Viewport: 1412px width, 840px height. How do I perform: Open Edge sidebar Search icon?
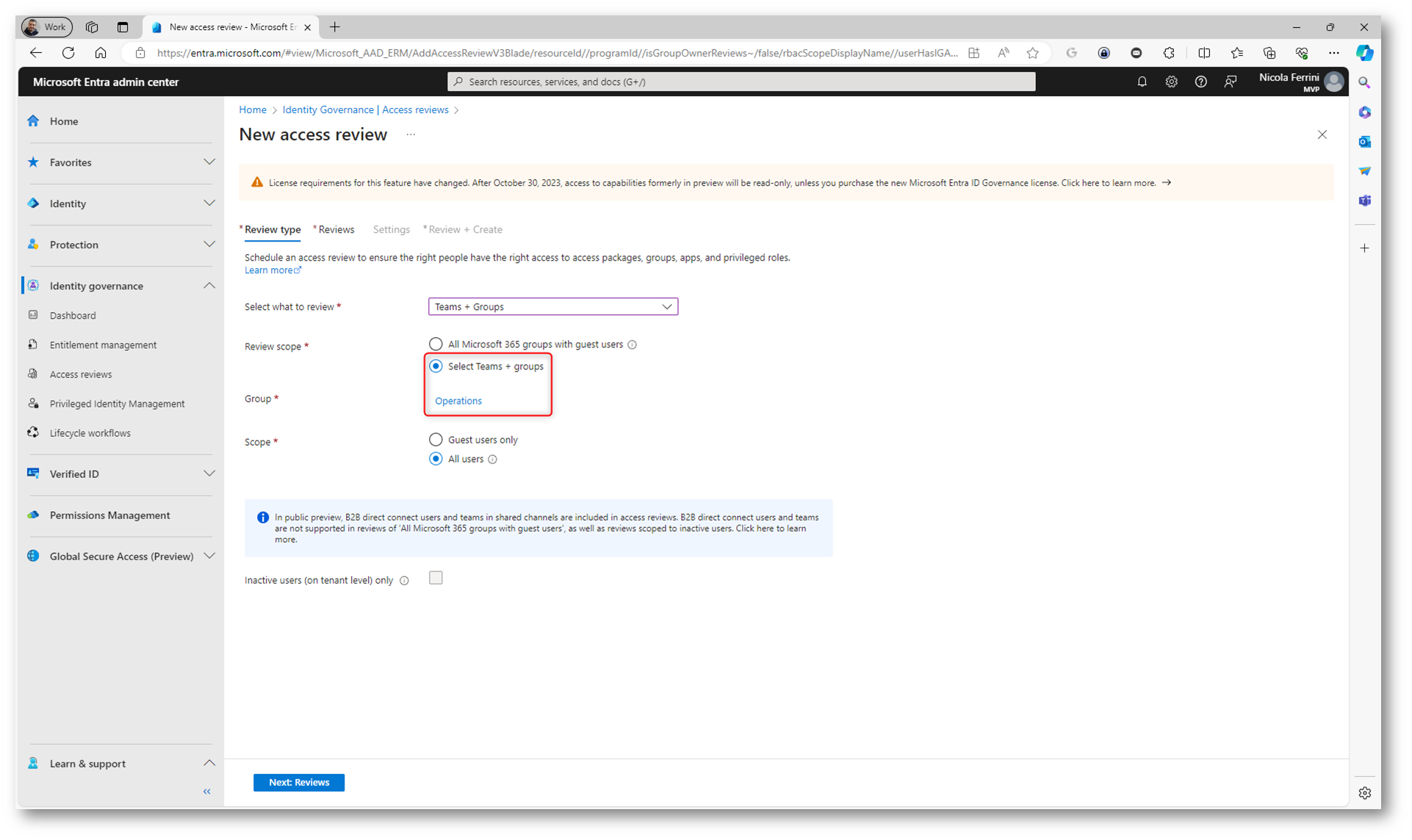click(x=1364, y=83)
